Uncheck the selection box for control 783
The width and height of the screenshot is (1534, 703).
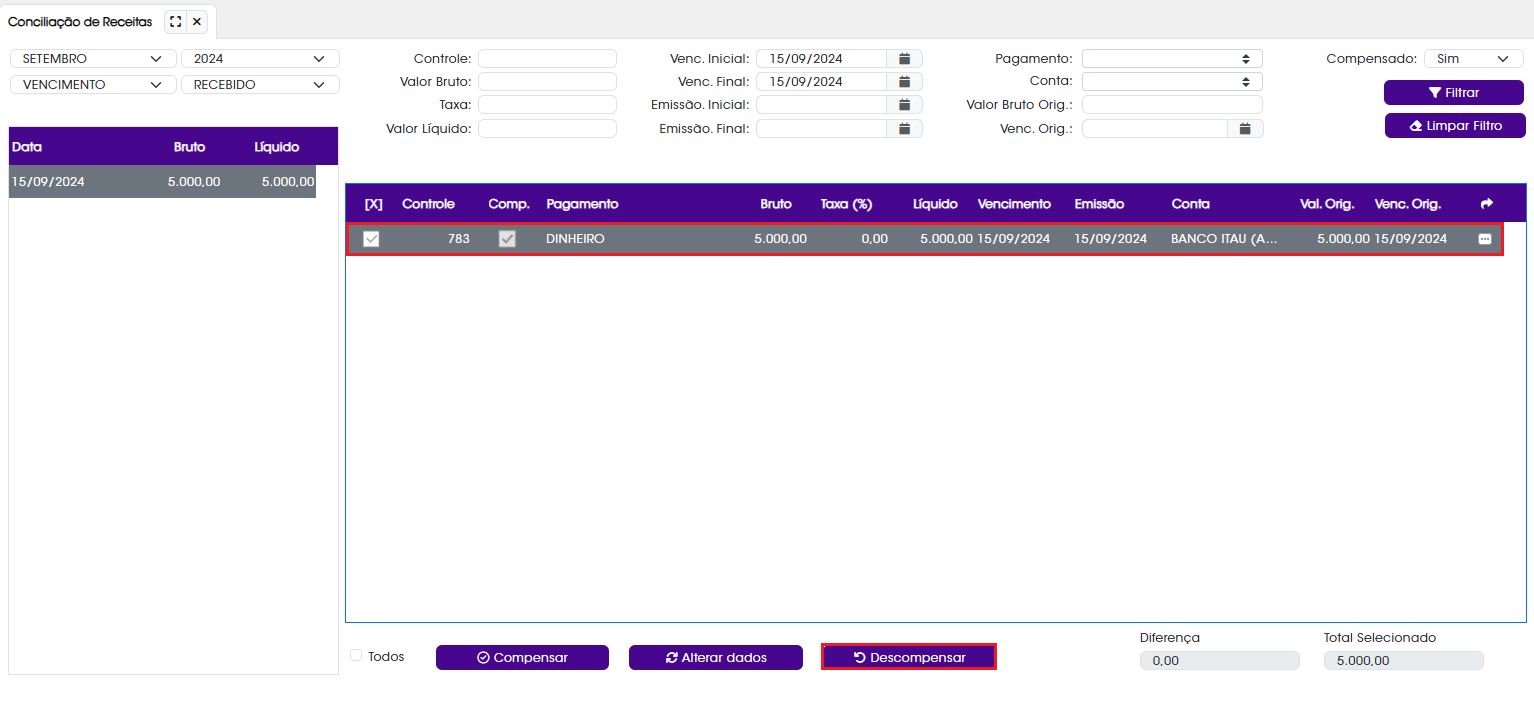[x=371, y=239]
